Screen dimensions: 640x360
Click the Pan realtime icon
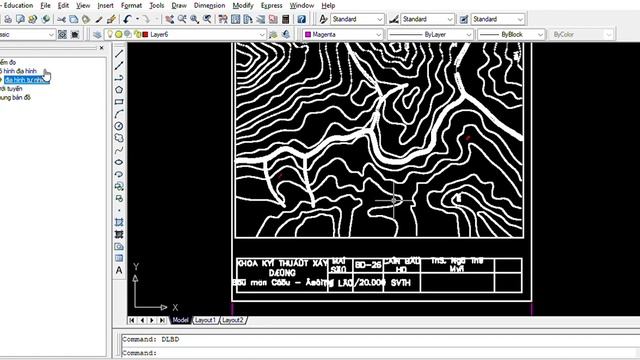[169, 19]
